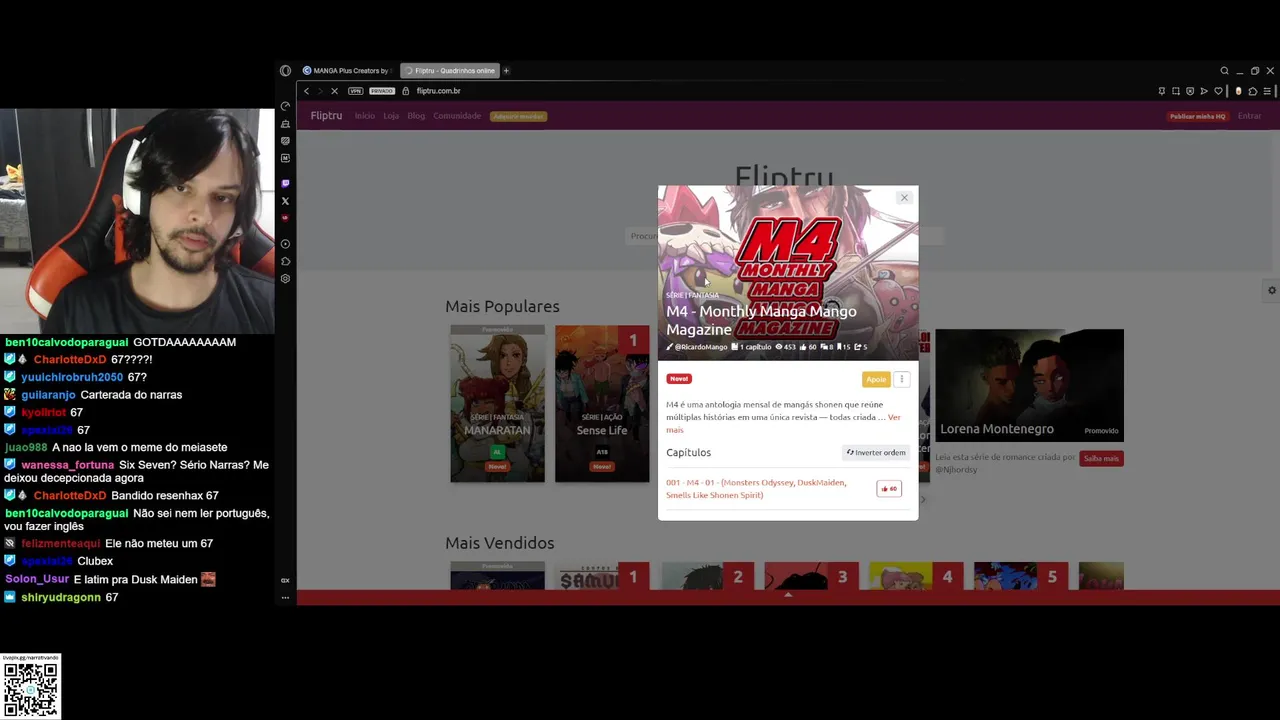Click the page settings gear at right edge
This screenshot has height=720, width=1280.
click(1272, 291)
